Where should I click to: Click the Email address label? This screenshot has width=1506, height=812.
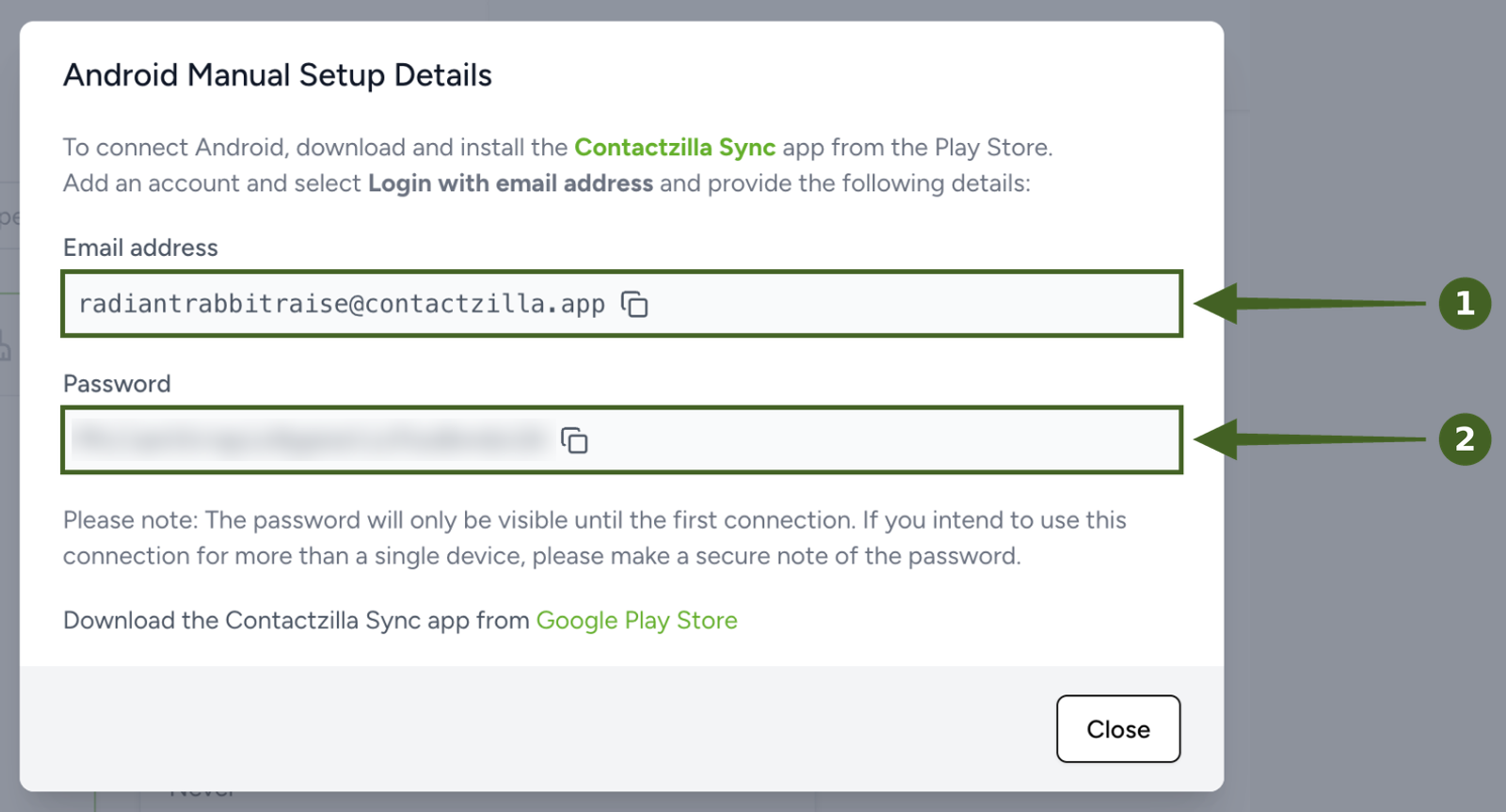point(140,247)
